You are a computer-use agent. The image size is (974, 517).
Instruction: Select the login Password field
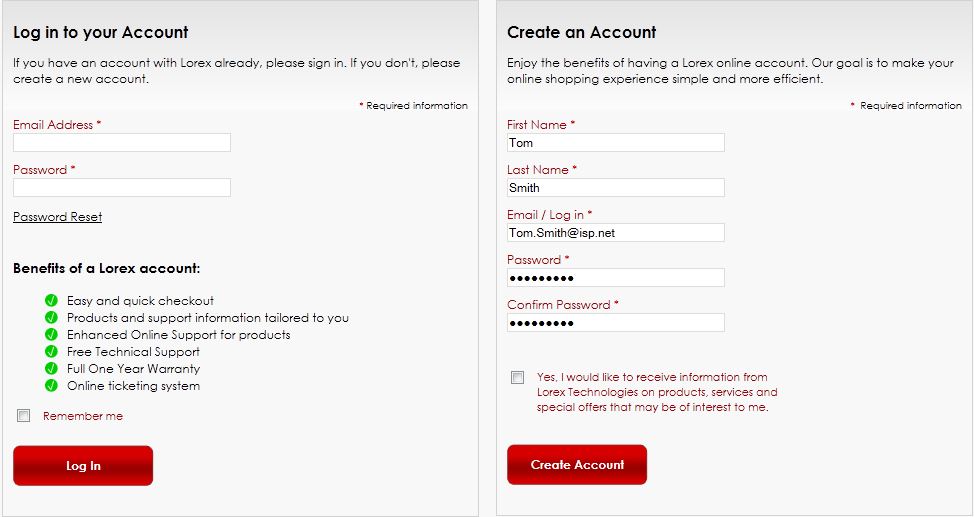(x=122, y=188)
